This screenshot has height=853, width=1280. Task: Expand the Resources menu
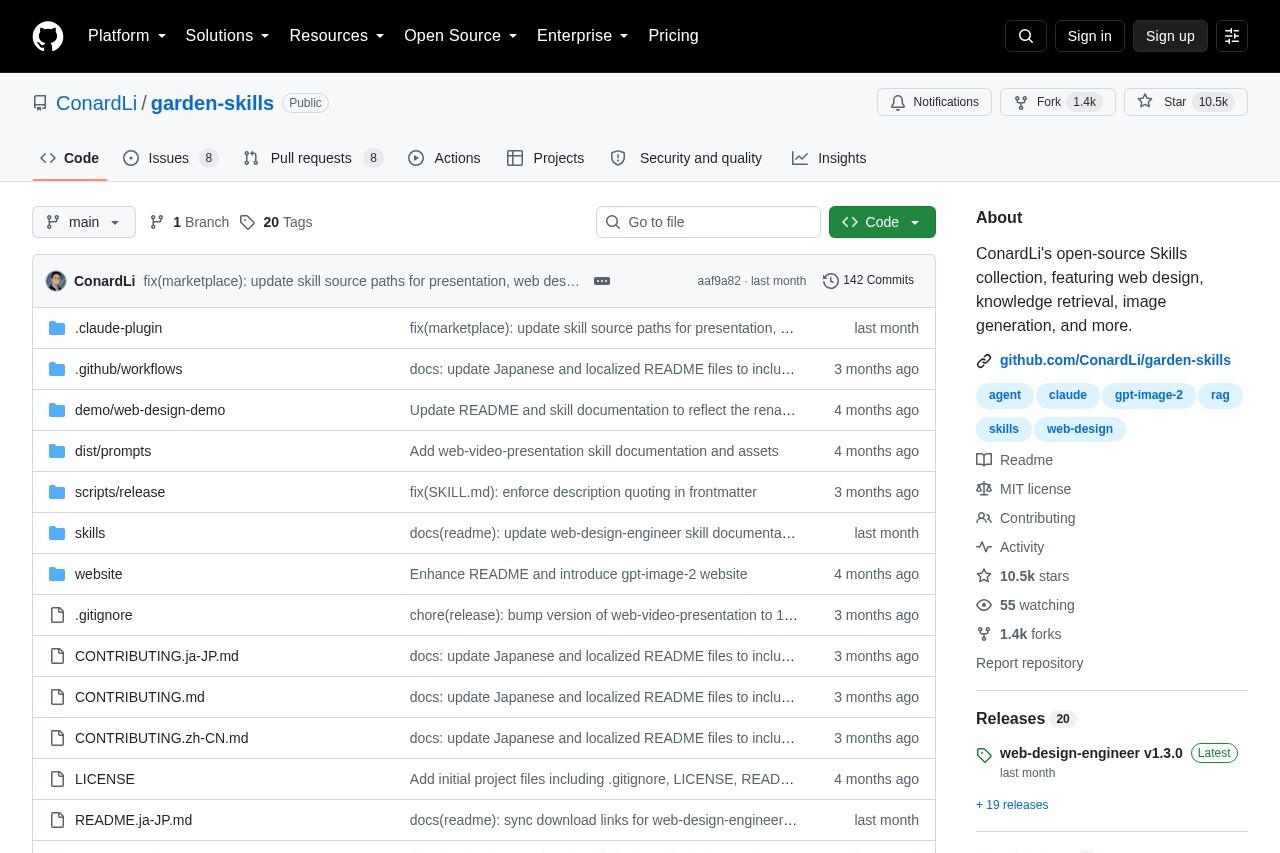point(337,36)
